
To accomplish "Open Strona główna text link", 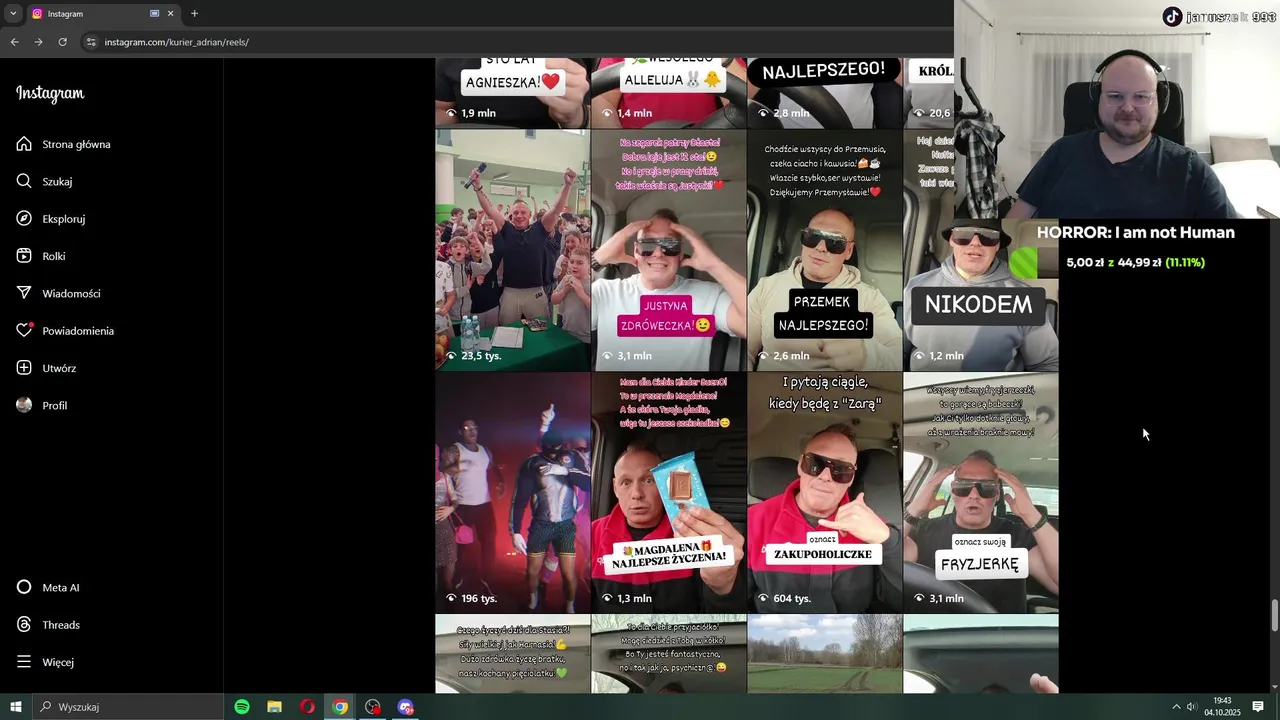I will click(76, 144).
